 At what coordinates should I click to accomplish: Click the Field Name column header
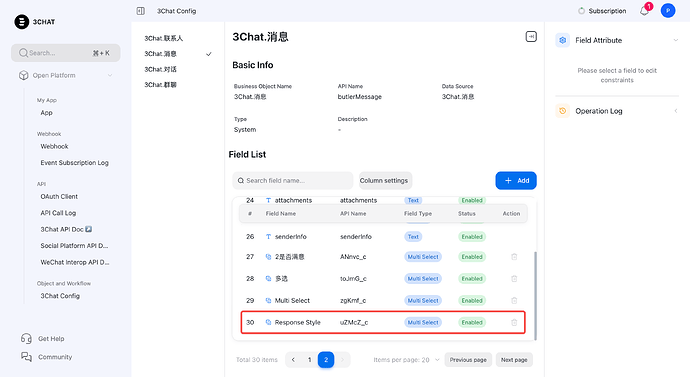[x=281, y=213]
